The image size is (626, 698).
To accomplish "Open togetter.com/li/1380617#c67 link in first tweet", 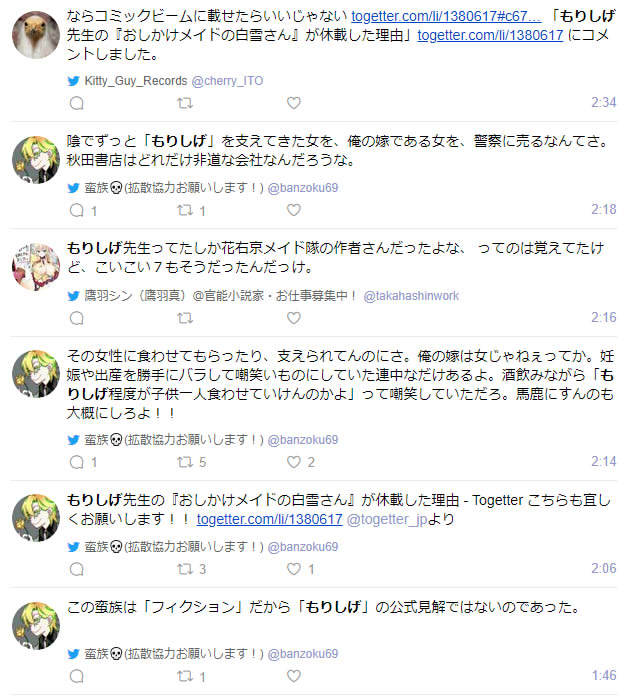I will tap(446, 16).
